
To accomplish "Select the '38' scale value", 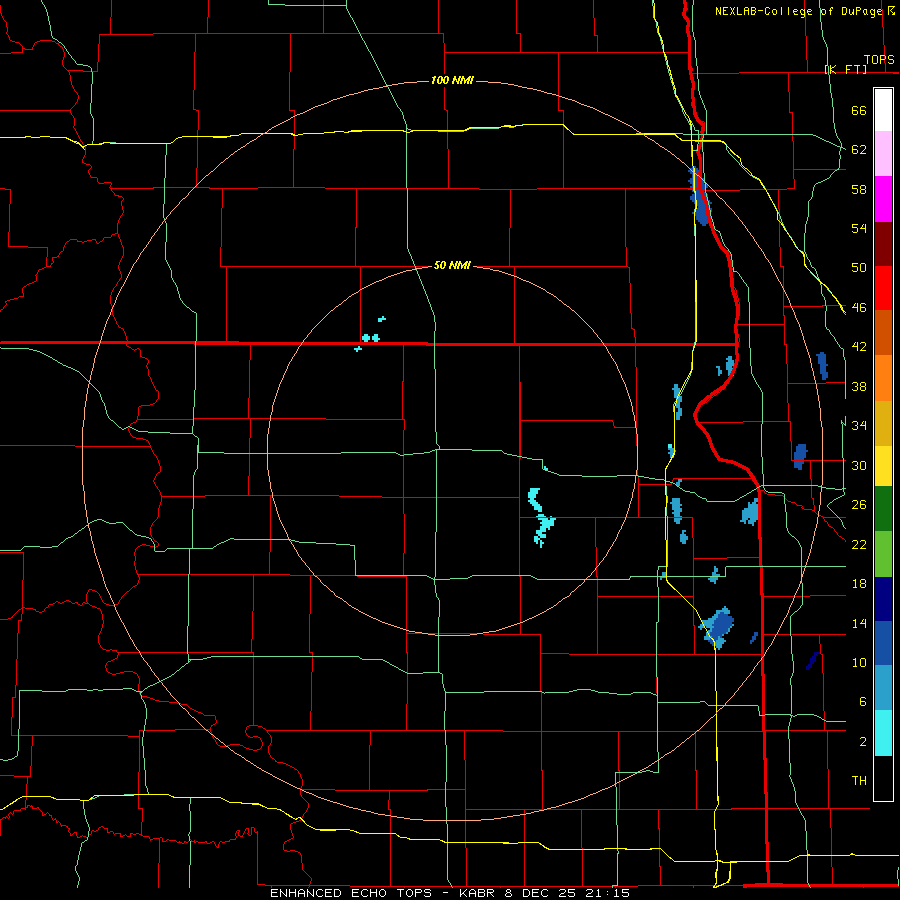I will (859, 387).
